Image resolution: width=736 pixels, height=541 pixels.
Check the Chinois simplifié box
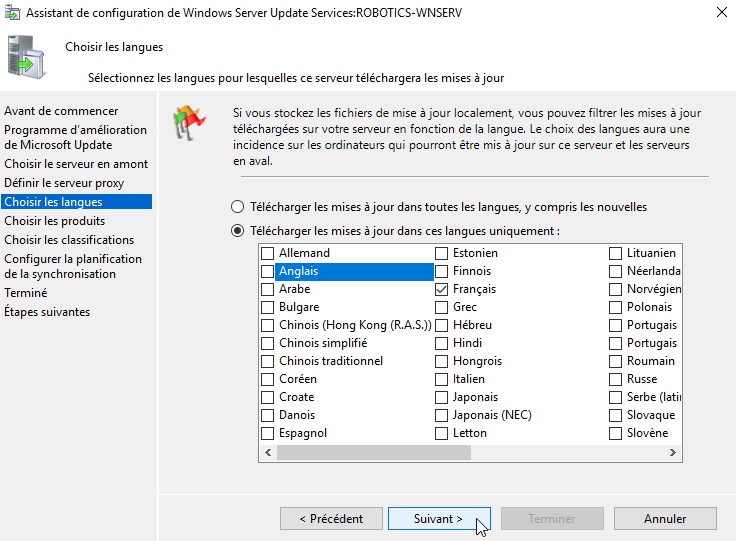(268, 343)
